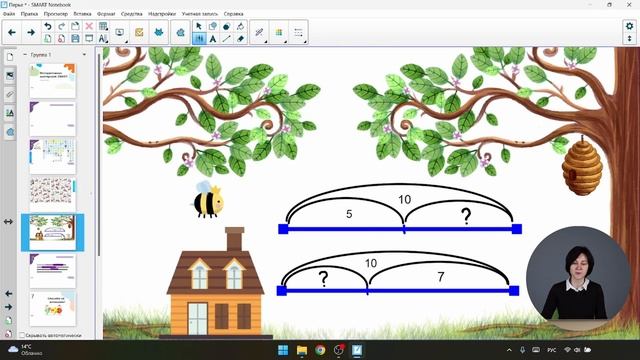Collapse the Группа 1 group
Viewport: 640px width, 360px height.
coord(25,54)
